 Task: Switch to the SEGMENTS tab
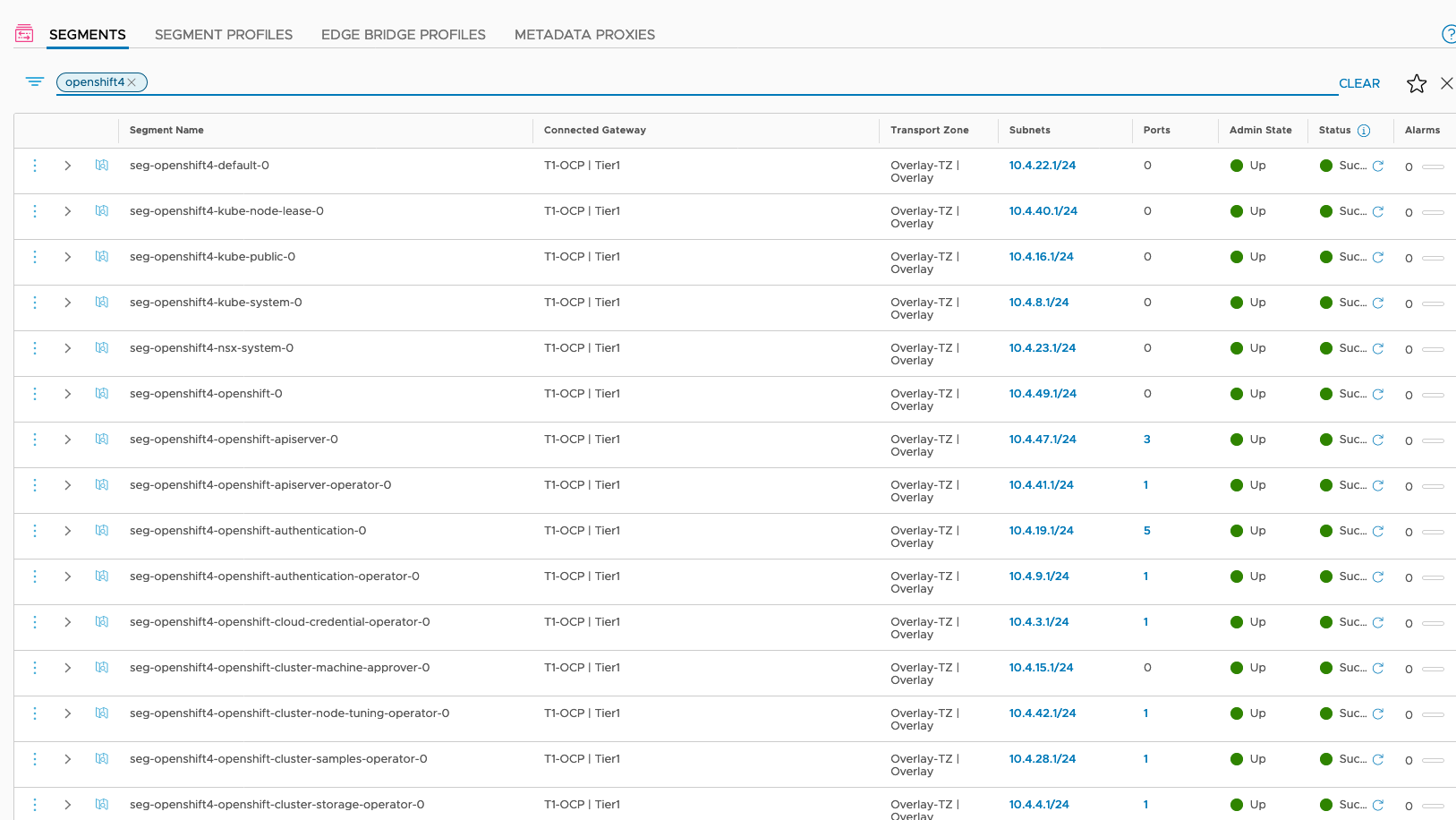tap(88, 35)
